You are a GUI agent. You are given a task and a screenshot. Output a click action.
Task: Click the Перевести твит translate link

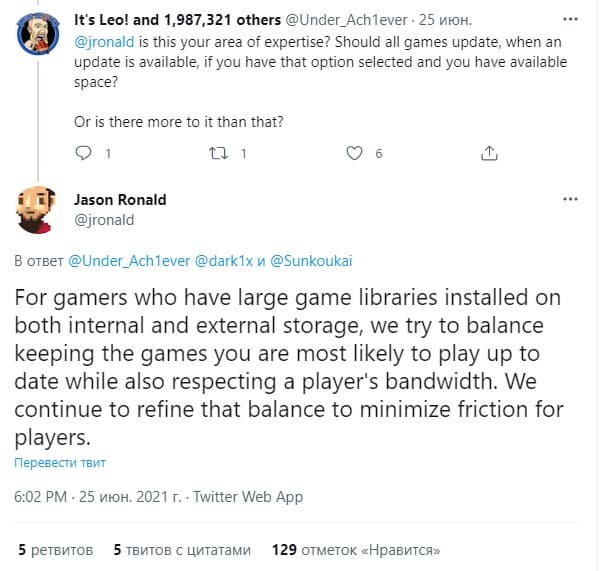[59, 463]
